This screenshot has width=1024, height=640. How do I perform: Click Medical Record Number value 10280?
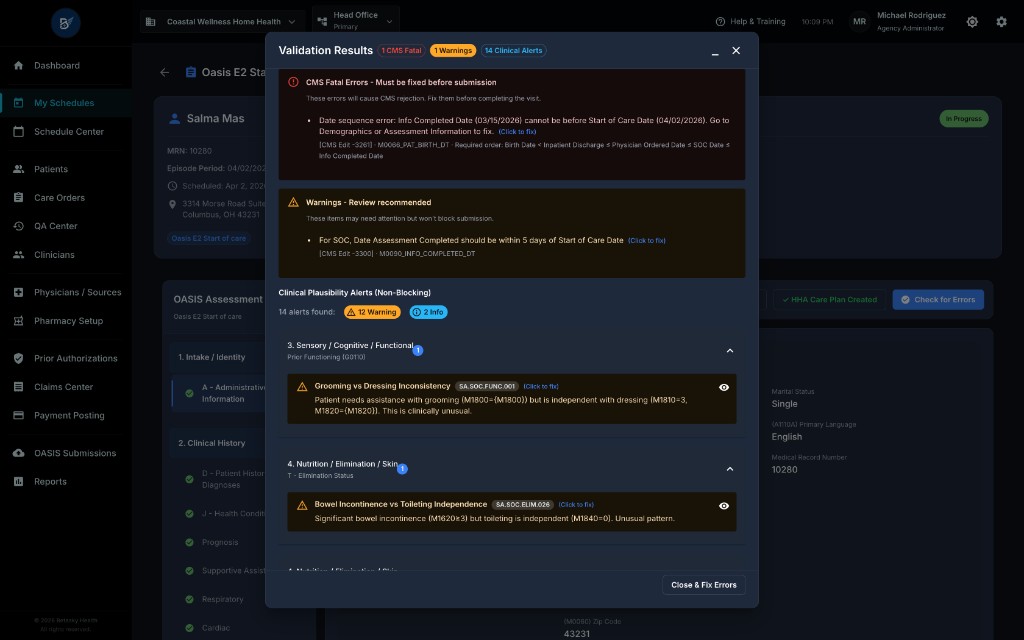pyautogui.click(x=784, y=470)
